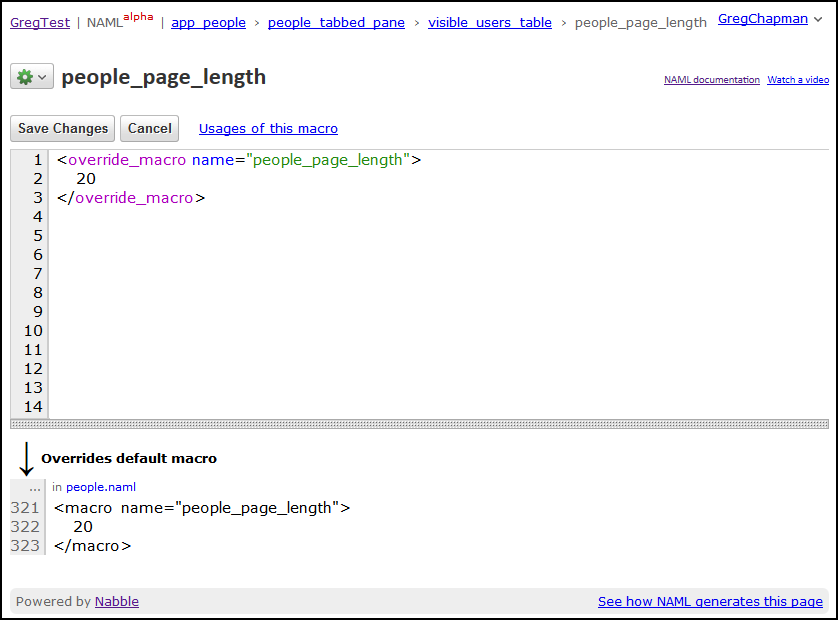The width and height of the screenshot is (838, 620).
Task: Grab the editor's dotted resize bar
Action: click(419, 424)
